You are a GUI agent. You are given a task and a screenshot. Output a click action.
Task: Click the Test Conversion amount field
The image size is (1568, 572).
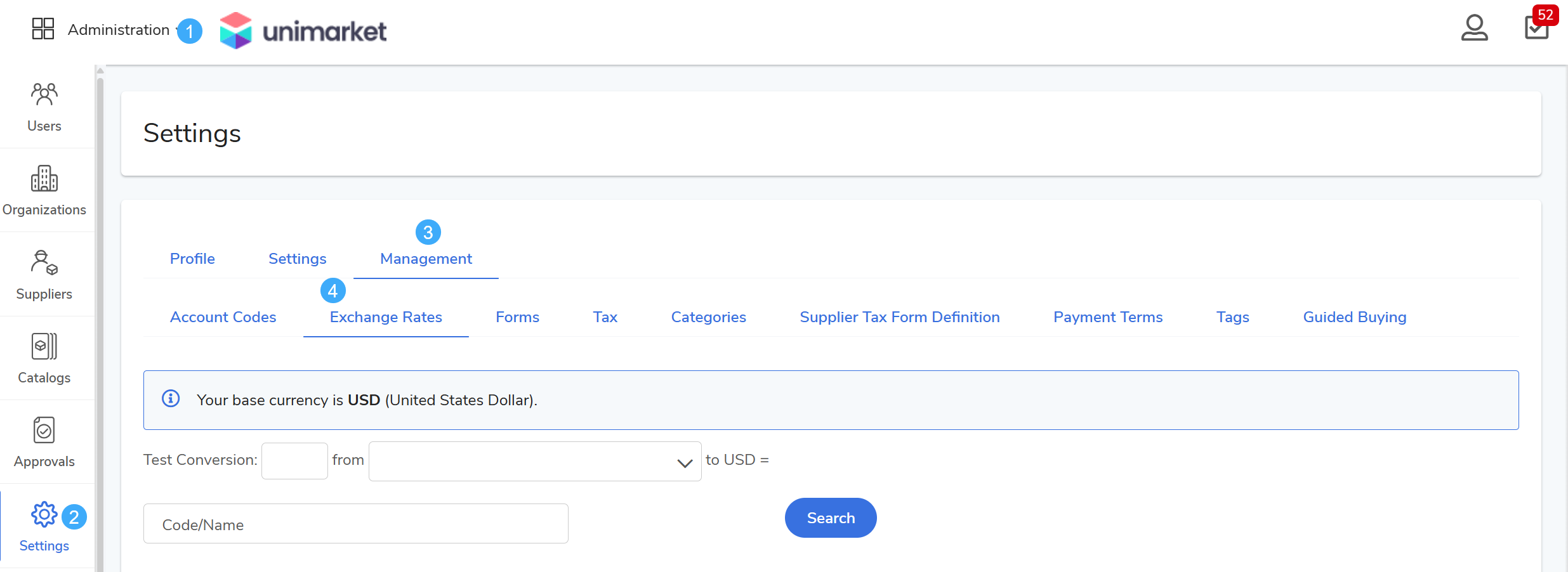pyautogui.click(x=294, y=461)
